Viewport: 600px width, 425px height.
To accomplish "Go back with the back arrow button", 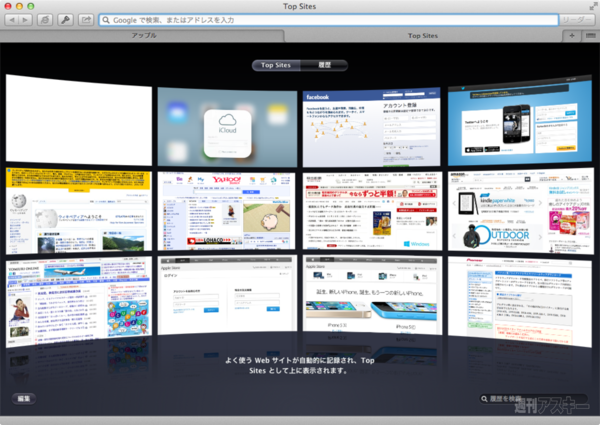I will point(11,20).
